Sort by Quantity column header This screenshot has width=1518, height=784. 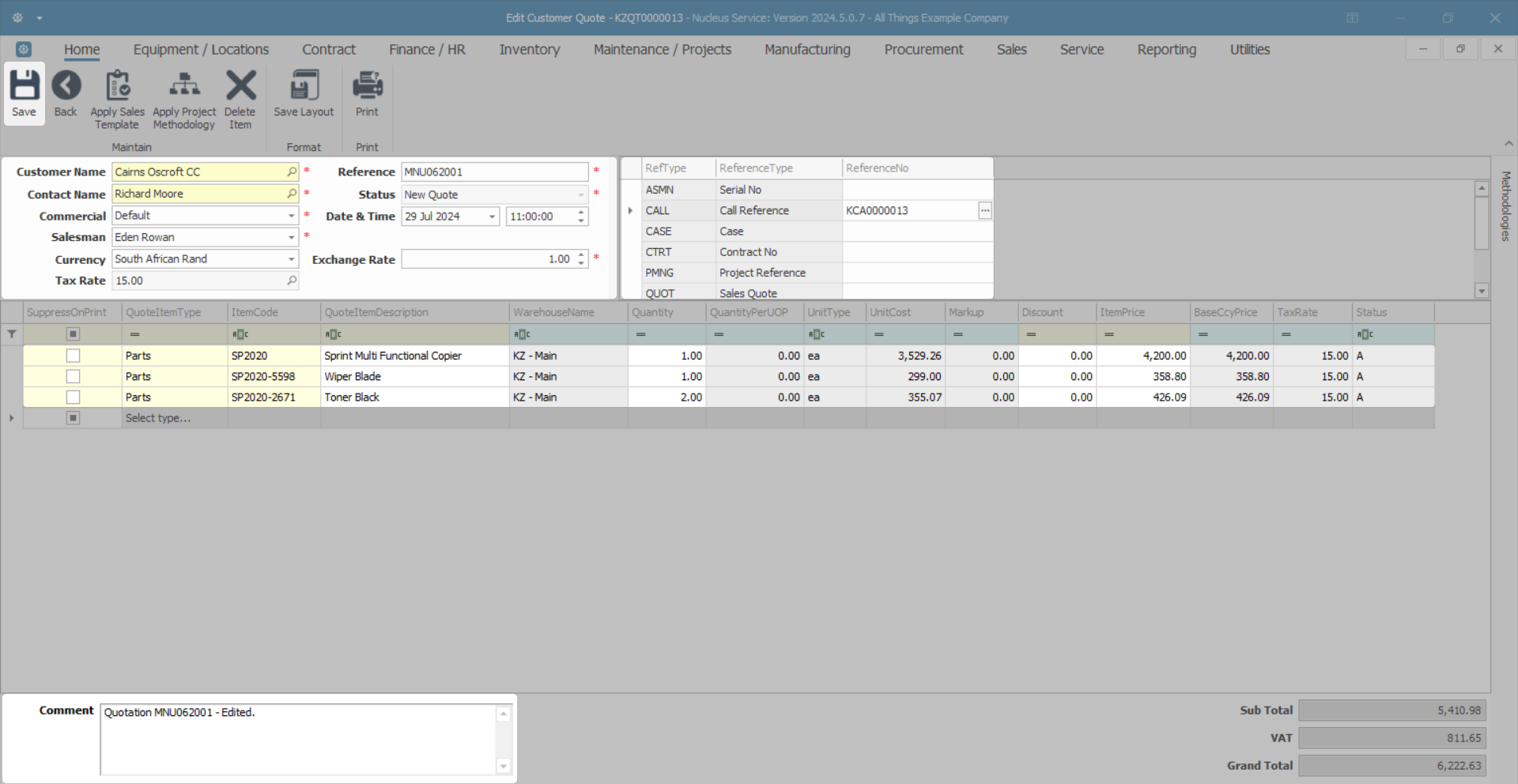pos(667,312)
